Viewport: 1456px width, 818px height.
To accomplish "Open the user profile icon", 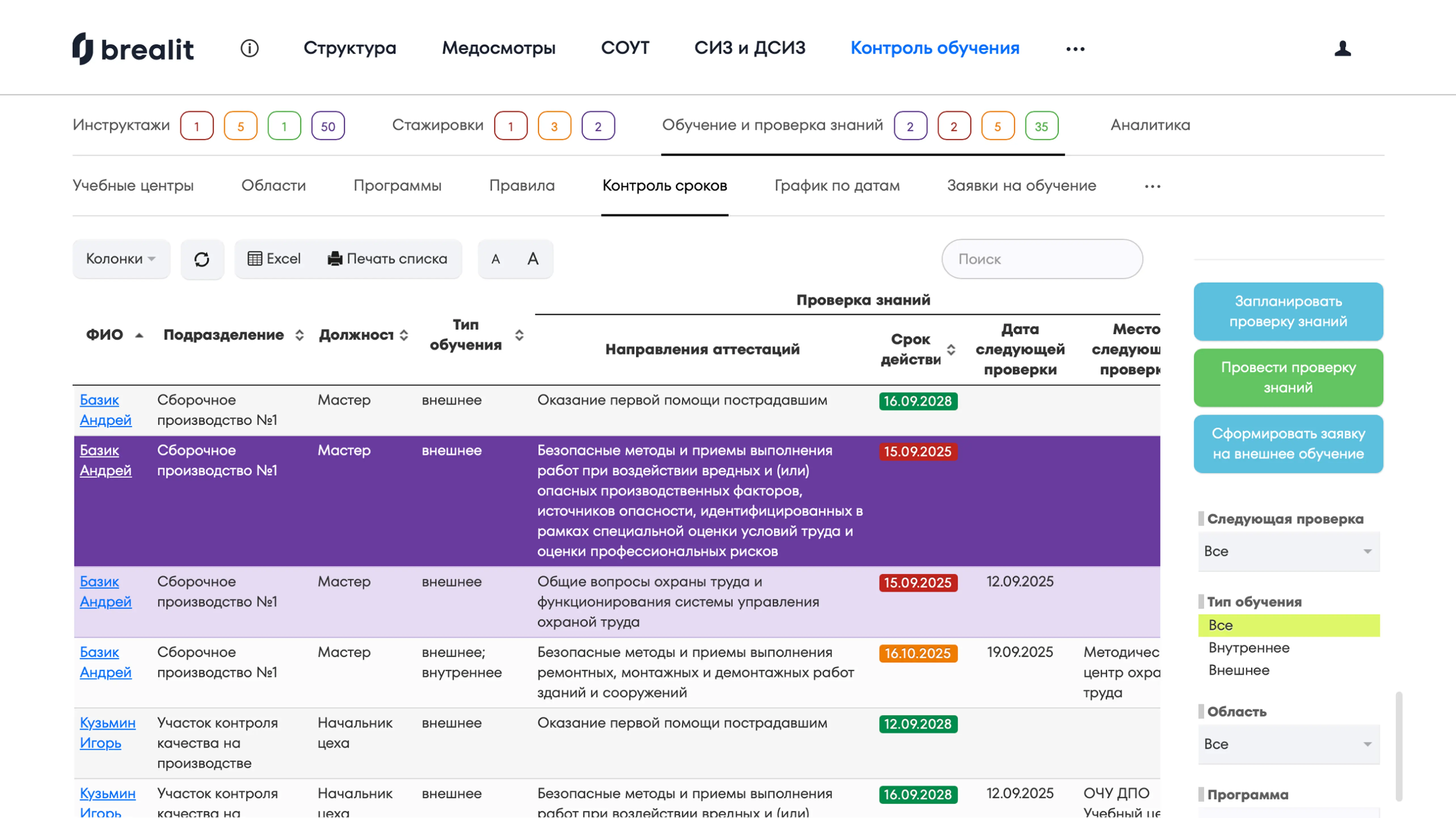I will (x=1343, y=49).
